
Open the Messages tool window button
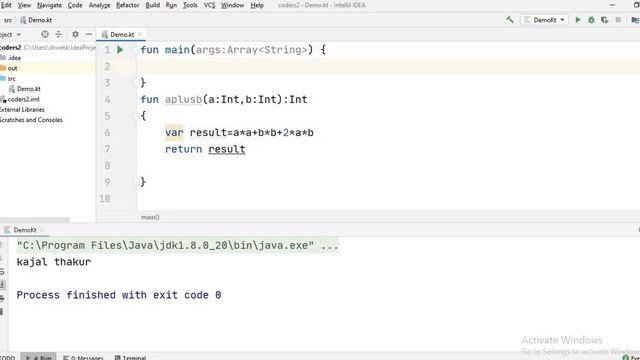[x=83, y=358]
